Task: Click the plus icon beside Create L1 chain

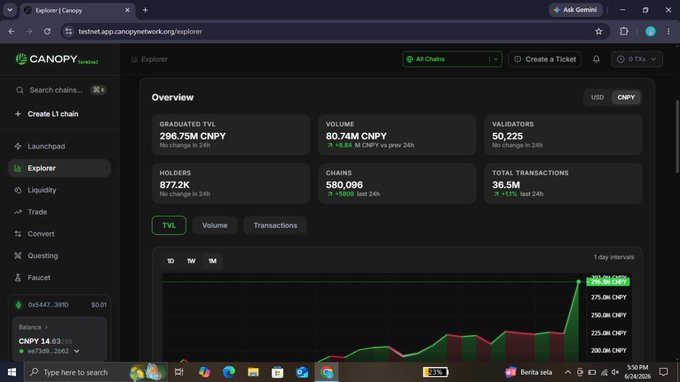Action: [x=18, y=114]
